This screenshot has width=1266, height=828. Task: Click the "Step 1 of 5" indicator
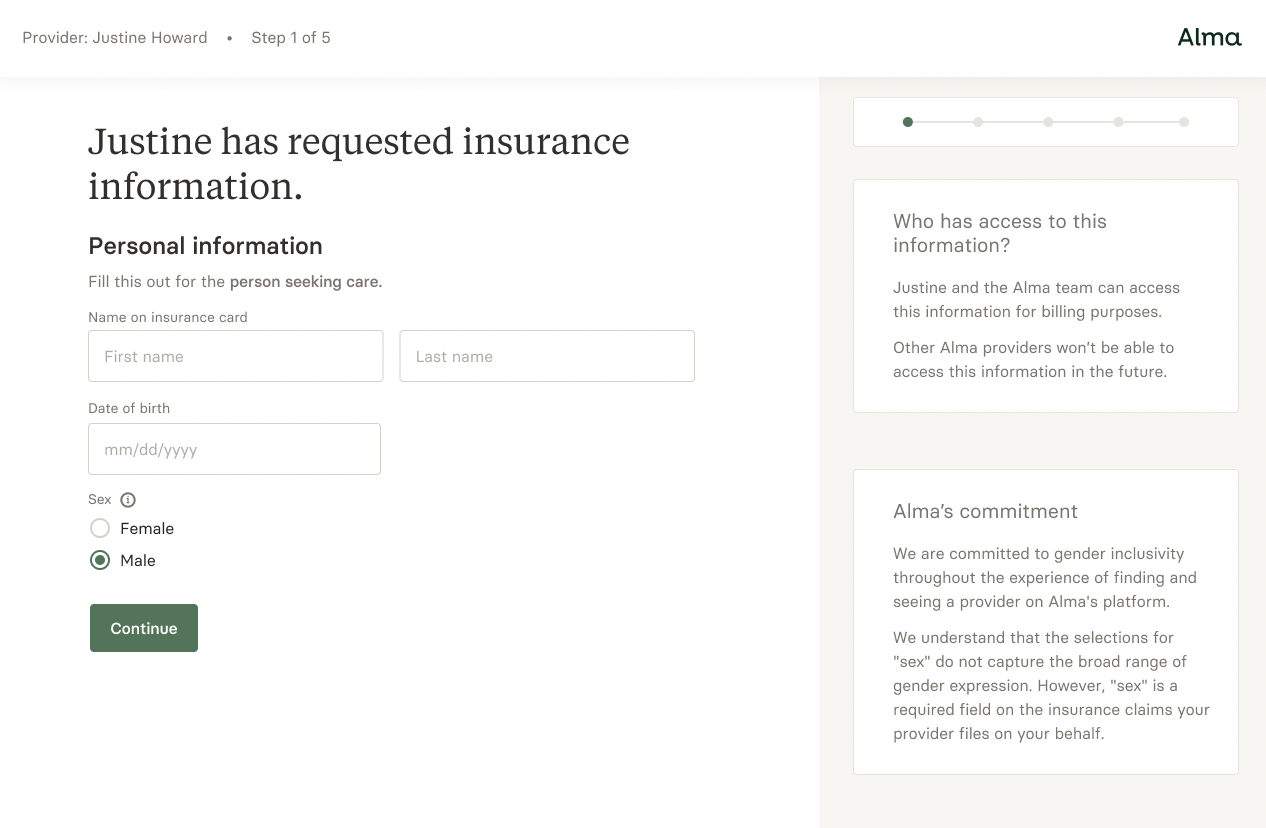point(291,38)
